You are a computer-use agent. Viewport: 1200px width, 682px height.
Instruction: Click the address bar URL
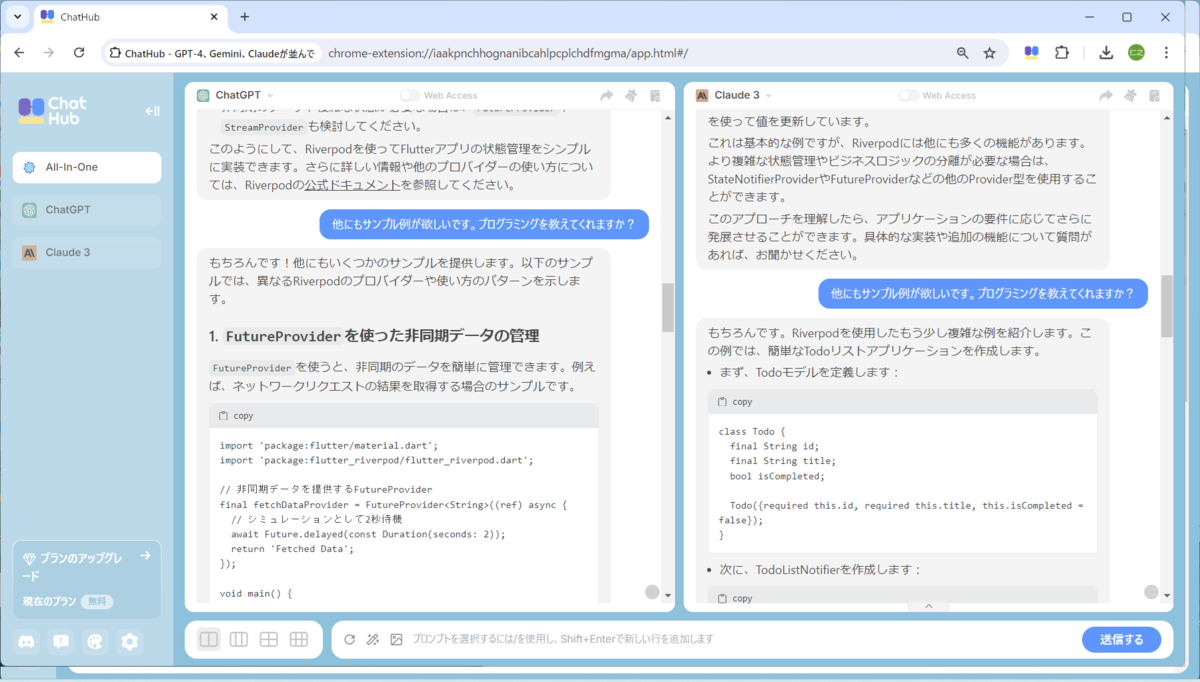click(508, 53)
